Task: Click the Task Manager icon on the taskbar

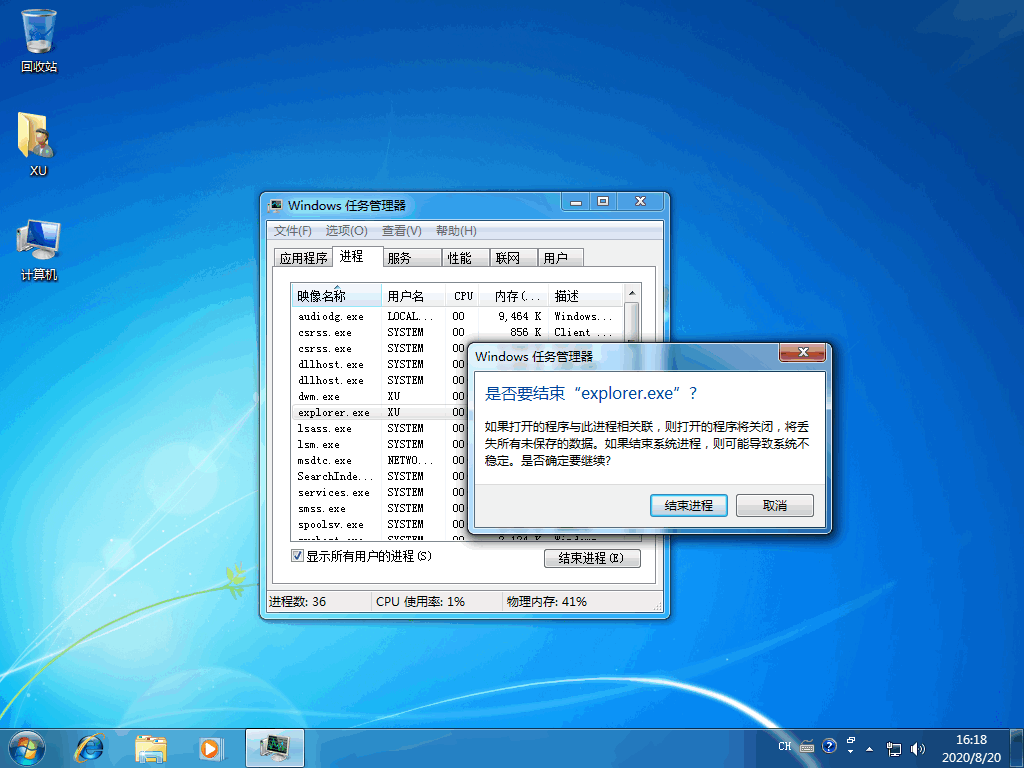Action: click(x=273, y=747)
